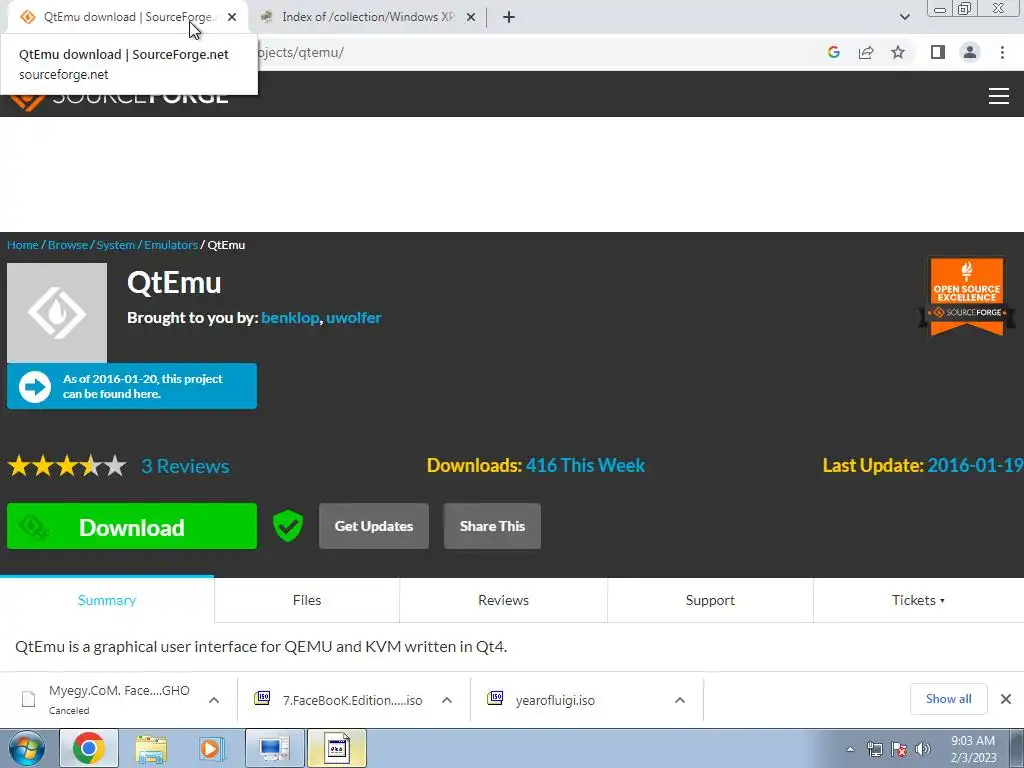Screen dimensions: 1024x768
Task: Close the QtEmu SourceForge tab
Action: pos(232,17)
